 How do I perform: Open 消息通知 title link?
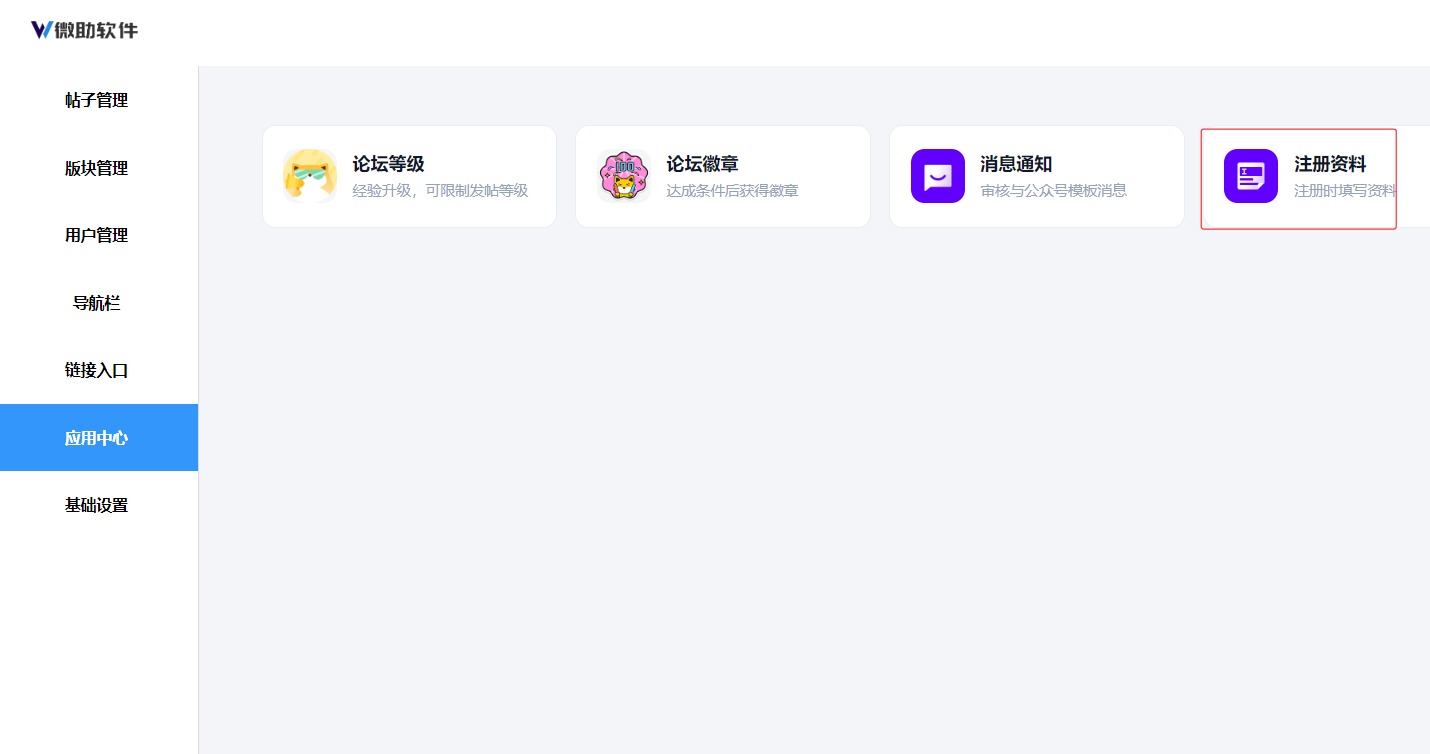[x=1016, y=165]
